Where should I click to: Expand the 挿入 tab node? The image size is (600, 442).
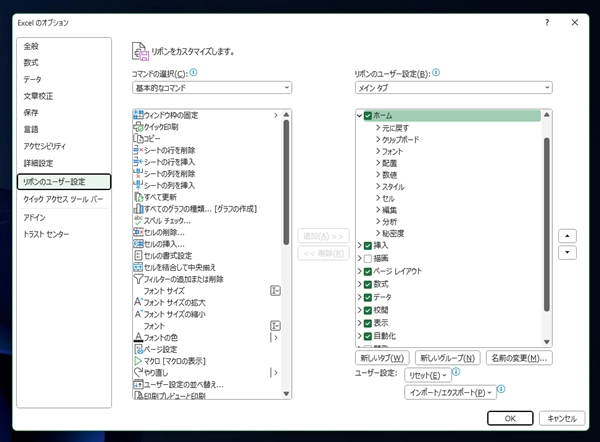pyautogui.click(x=359, y=245)
